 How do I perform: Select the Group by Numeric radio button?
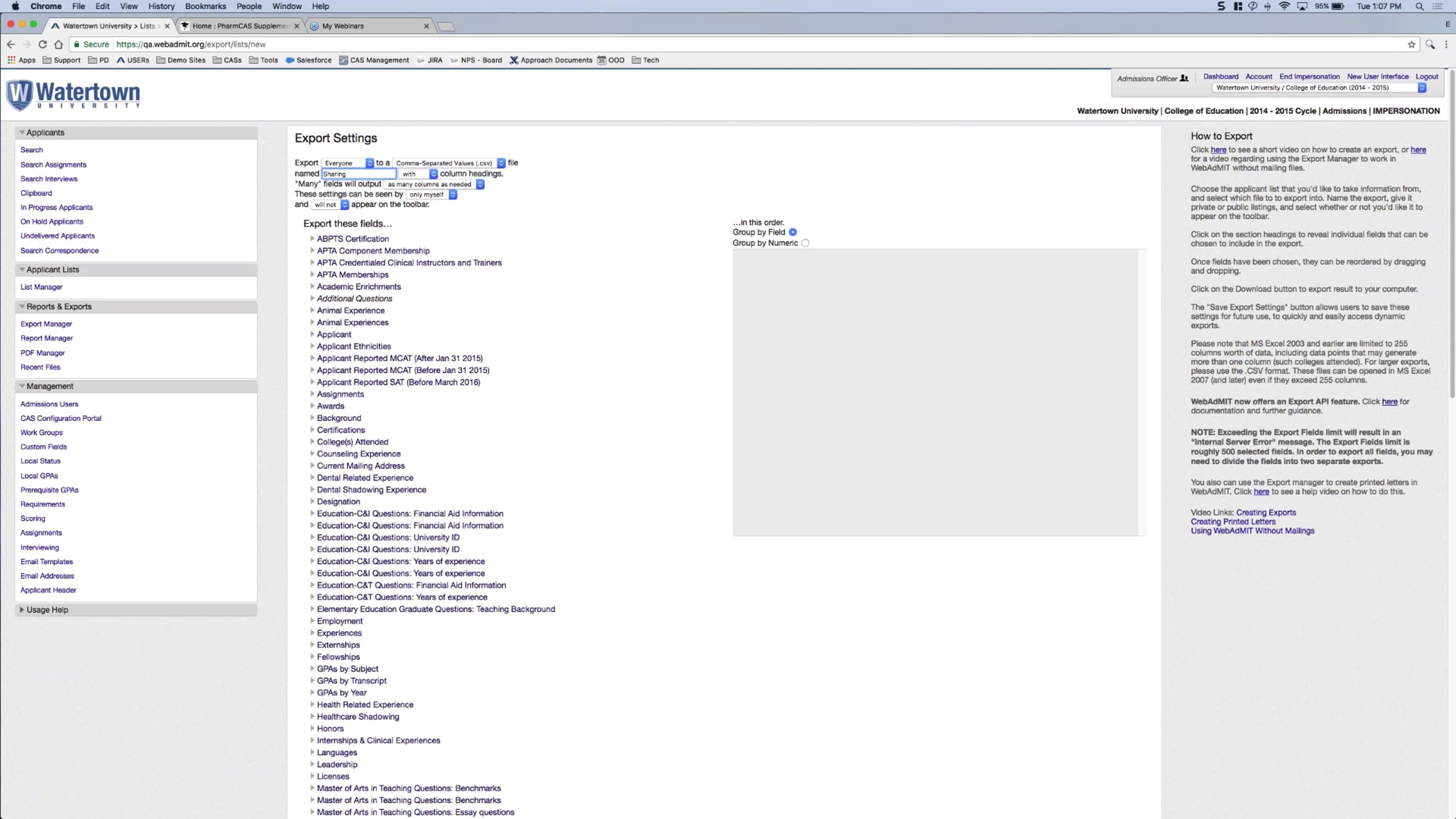point(805,243)
